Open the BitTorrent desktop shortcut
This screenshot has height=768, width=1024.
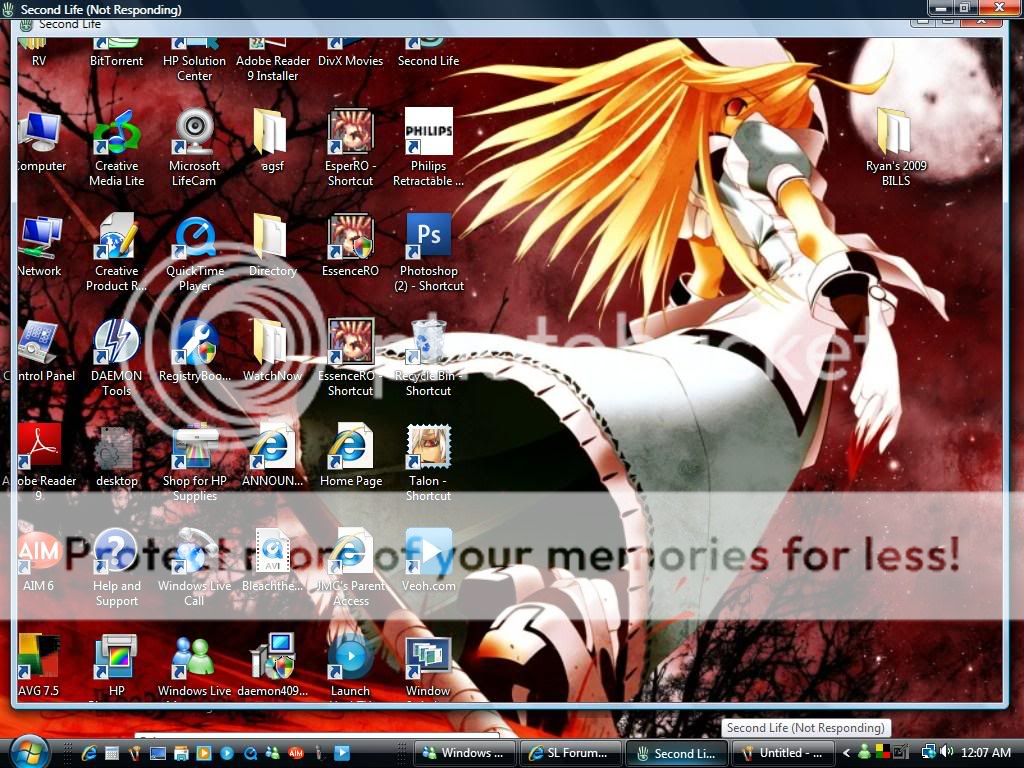point(116,54)
